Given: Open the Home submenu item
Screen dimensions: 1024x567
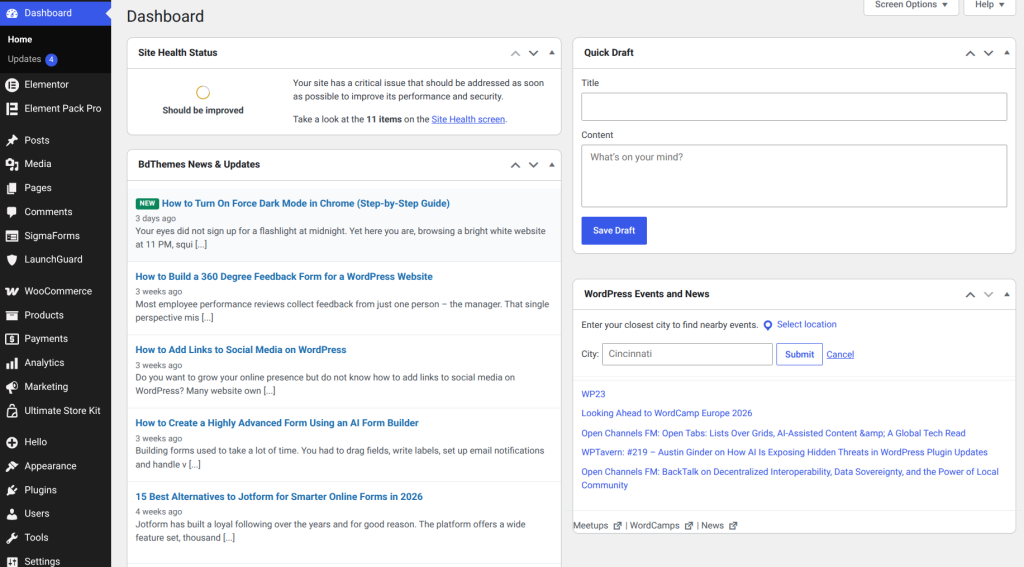Looking at the screenshot, I should click(x=20, y=40).
